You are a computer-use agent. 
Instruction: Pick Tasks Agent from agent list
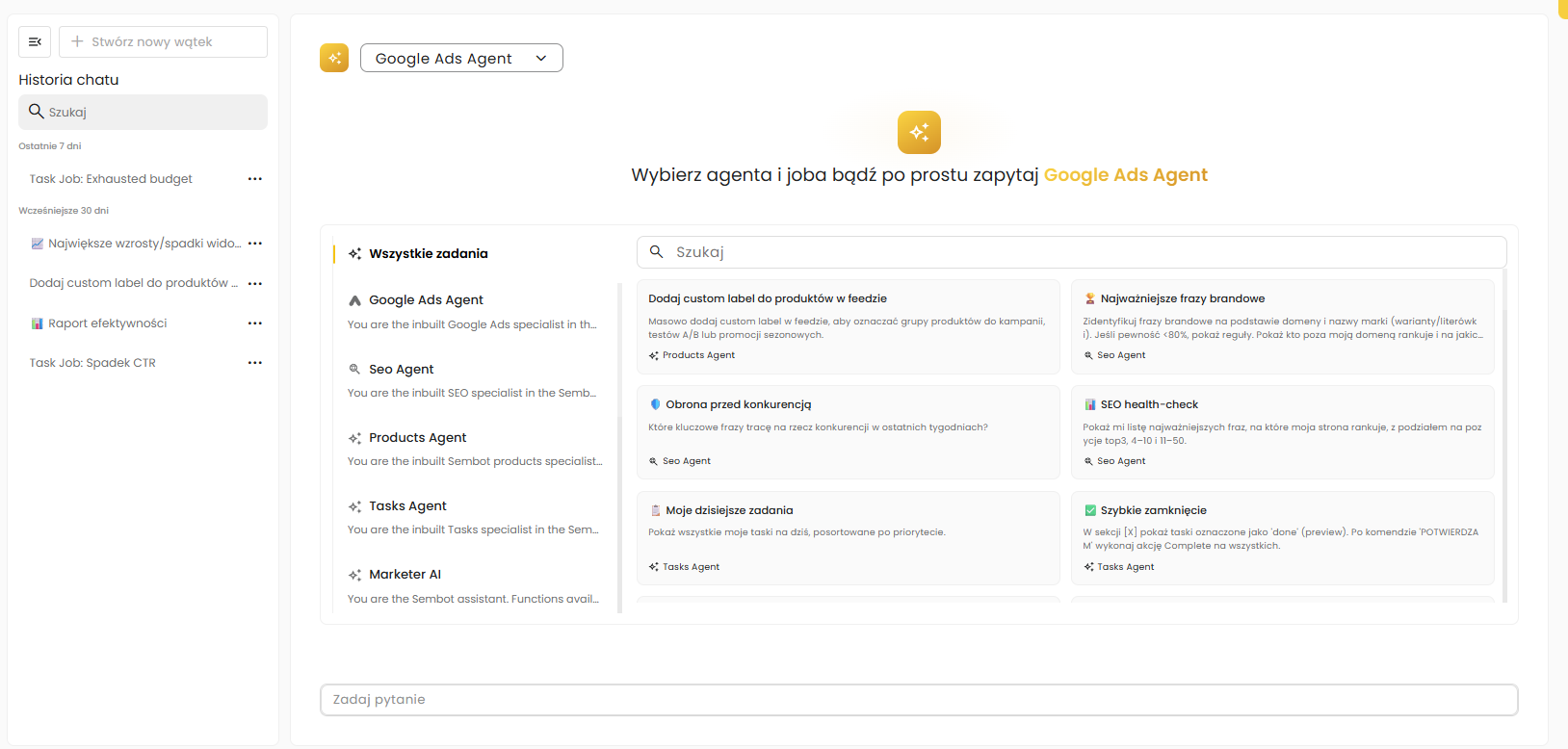pyautogui.click(x=407, y=506)
